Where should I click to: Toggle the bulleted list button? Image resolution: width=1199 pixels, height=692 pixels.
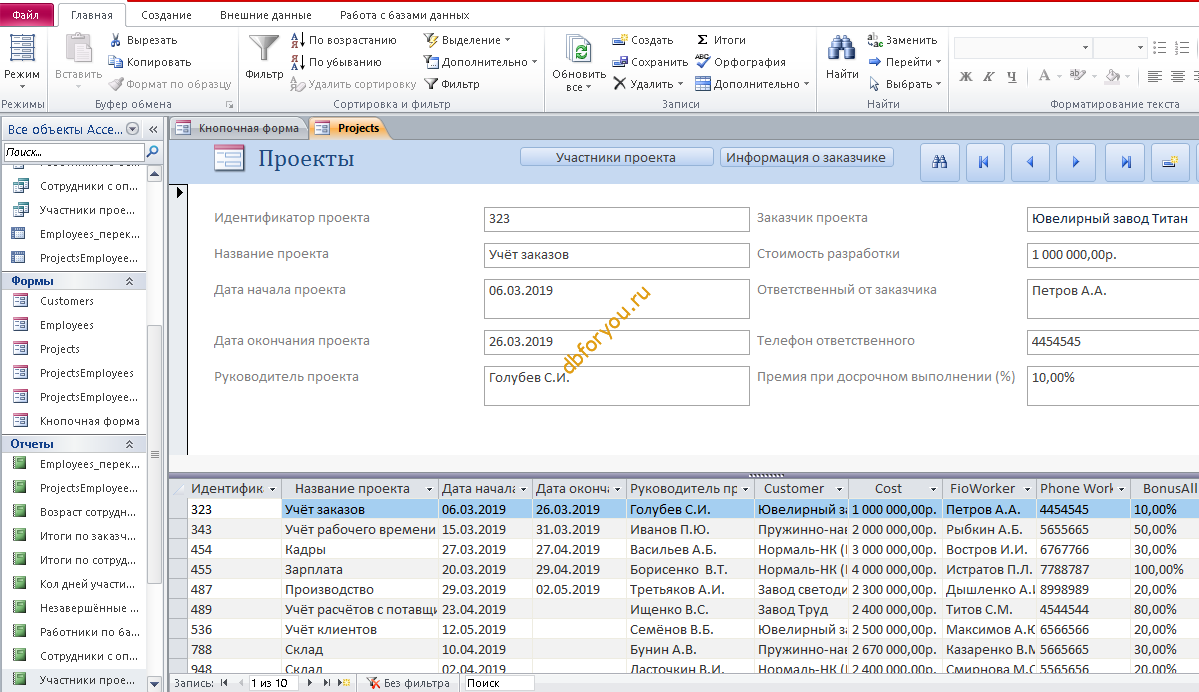tap(1159, 47)
